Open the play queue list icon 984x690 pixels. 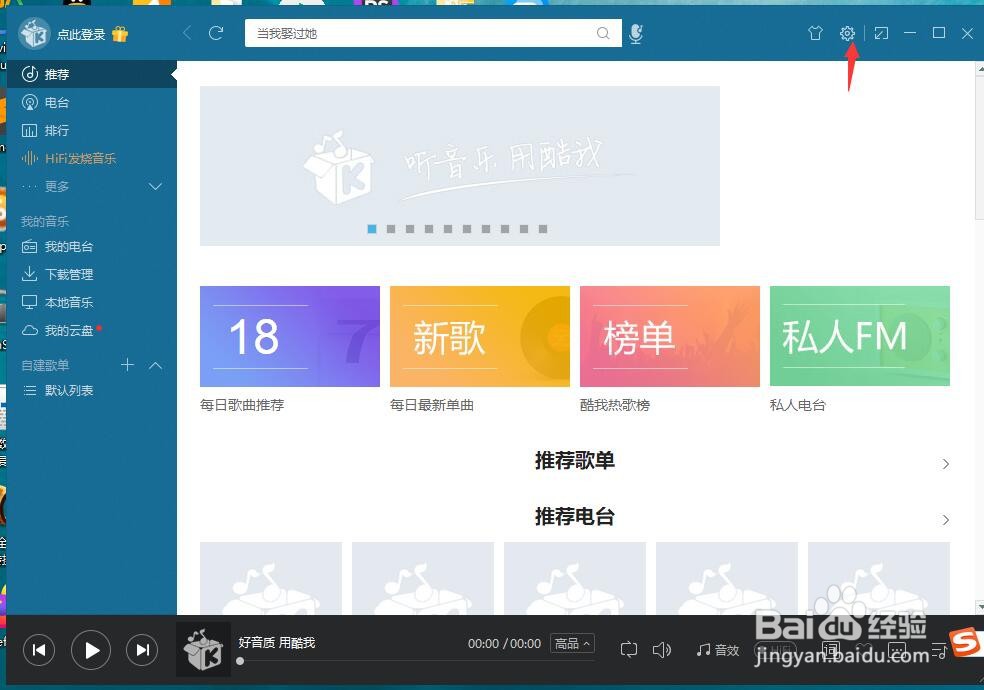(x=939, y=650)
